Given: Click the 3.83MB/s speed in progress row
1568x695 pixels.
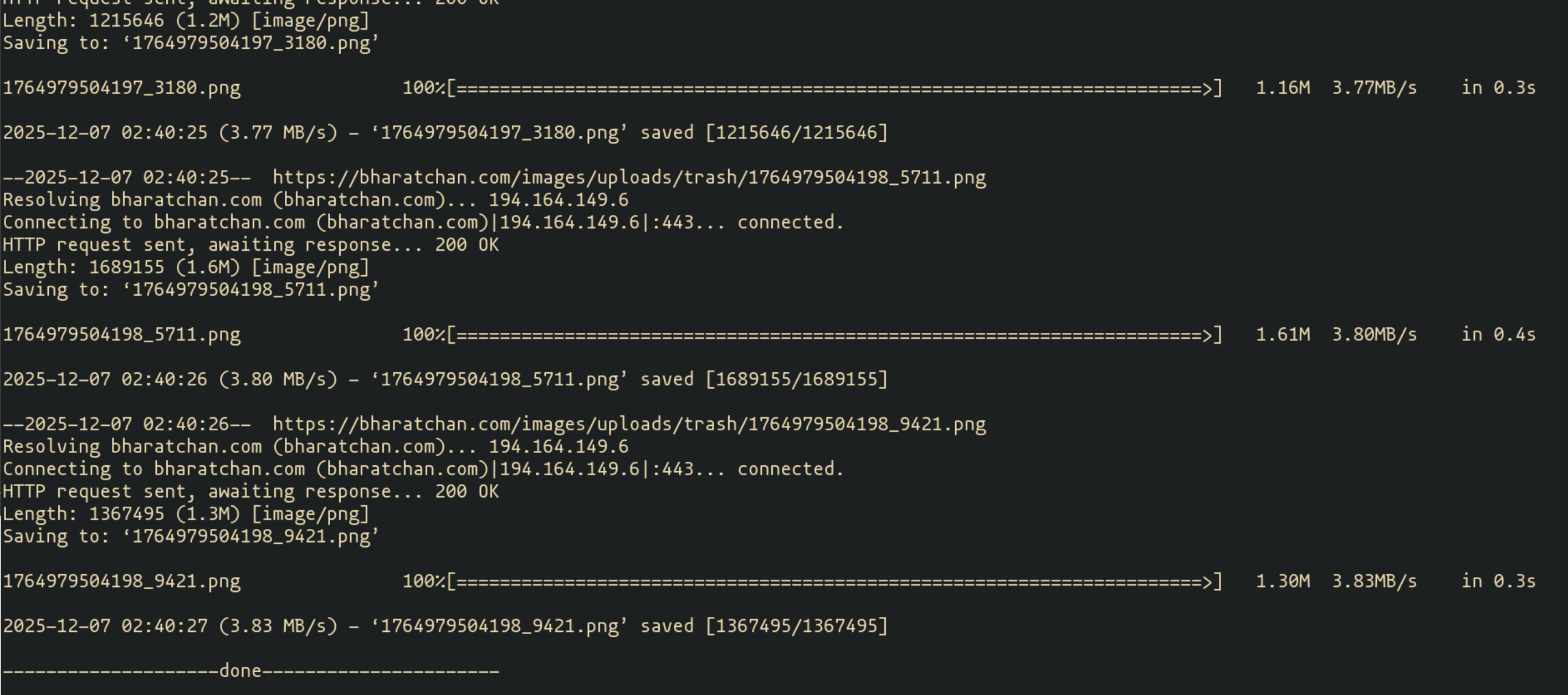Looking at the screenshot, I should tap(1374, 581).
